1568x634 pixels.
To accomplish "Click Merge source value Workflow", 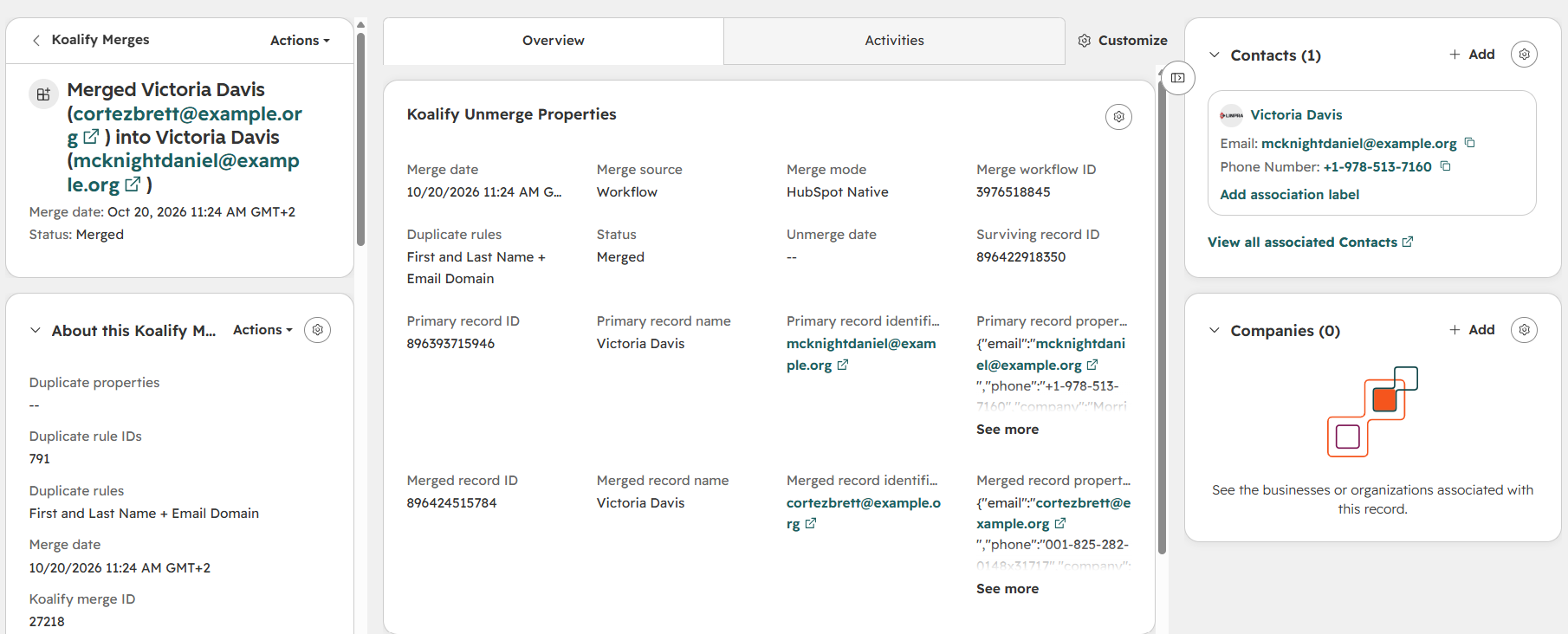I will 626,192.
